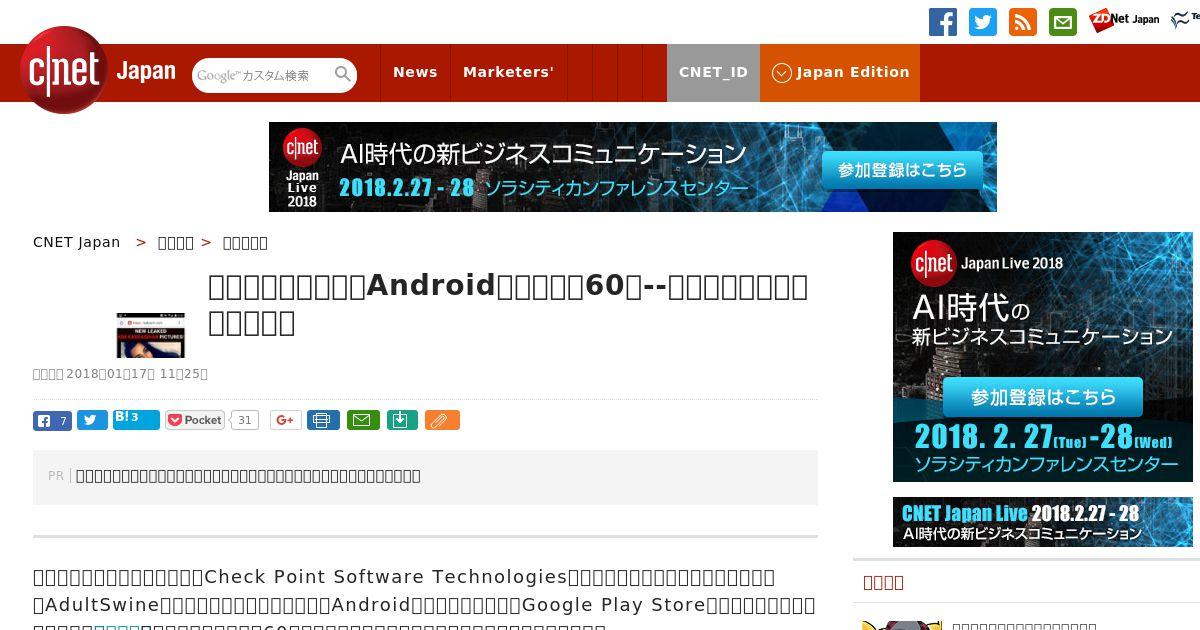Open the CNET Japan Live 2018 top banner
The image size is (1200, 630).
(633, 167)
